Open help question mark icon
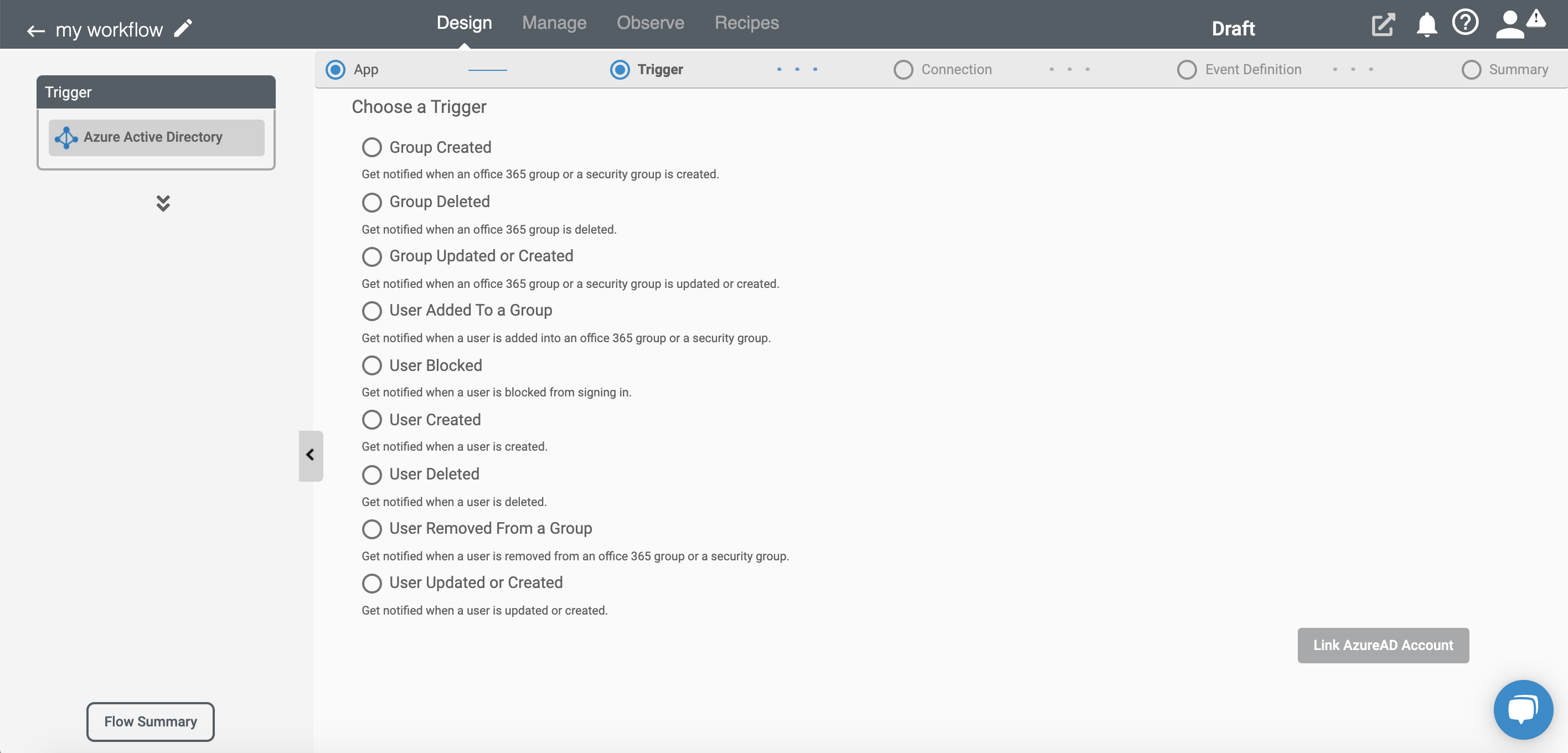 coord(1465,23)
